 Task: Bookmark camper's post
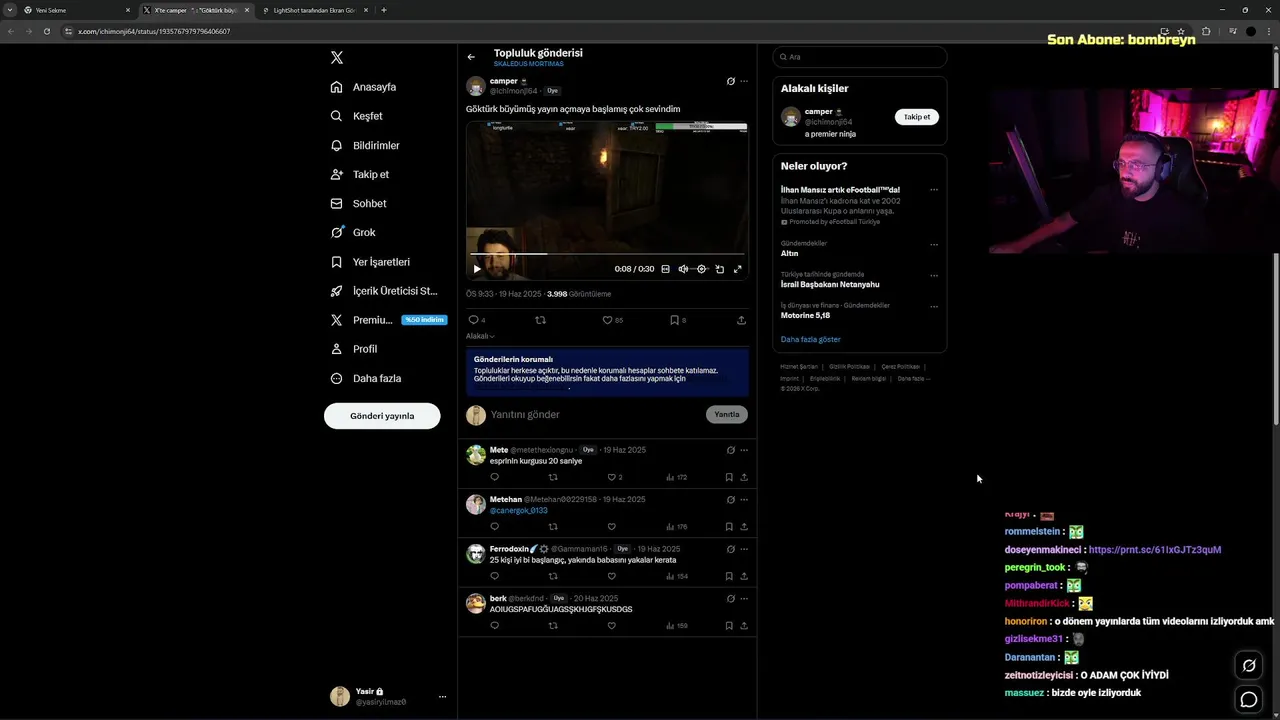(x=677, y=320)
